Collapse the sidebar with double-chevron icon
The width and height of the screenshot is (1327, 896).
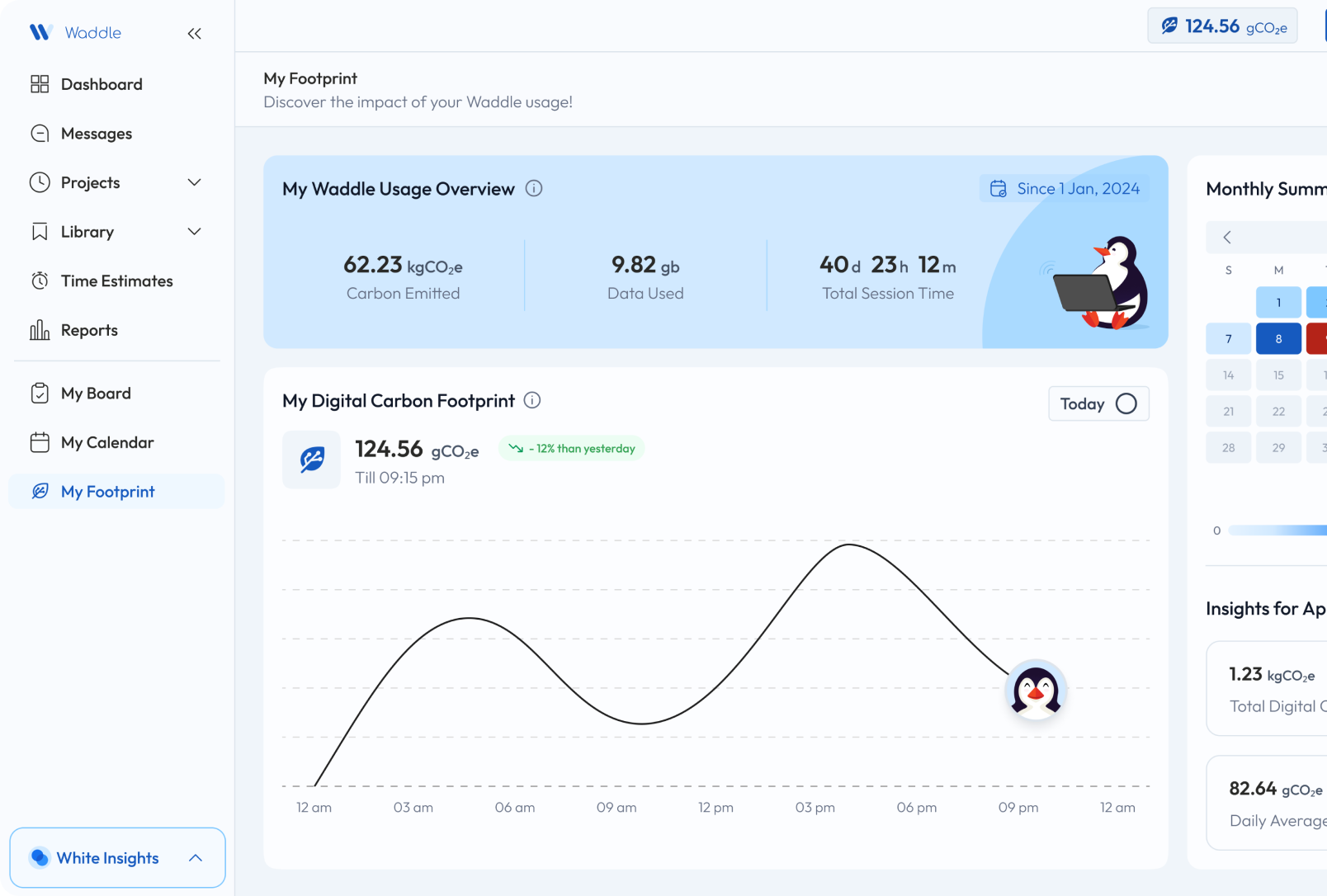coord(195,34)
